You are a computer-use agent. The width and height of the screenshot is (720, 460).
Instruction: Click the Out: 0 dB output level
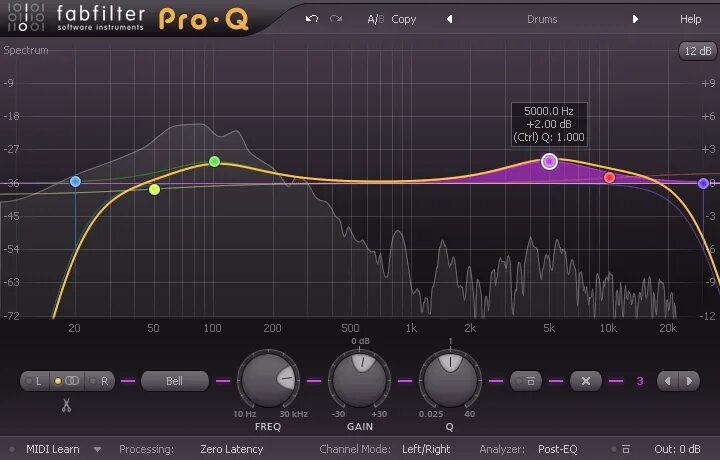pyautogui.click(x=677, y=449)
